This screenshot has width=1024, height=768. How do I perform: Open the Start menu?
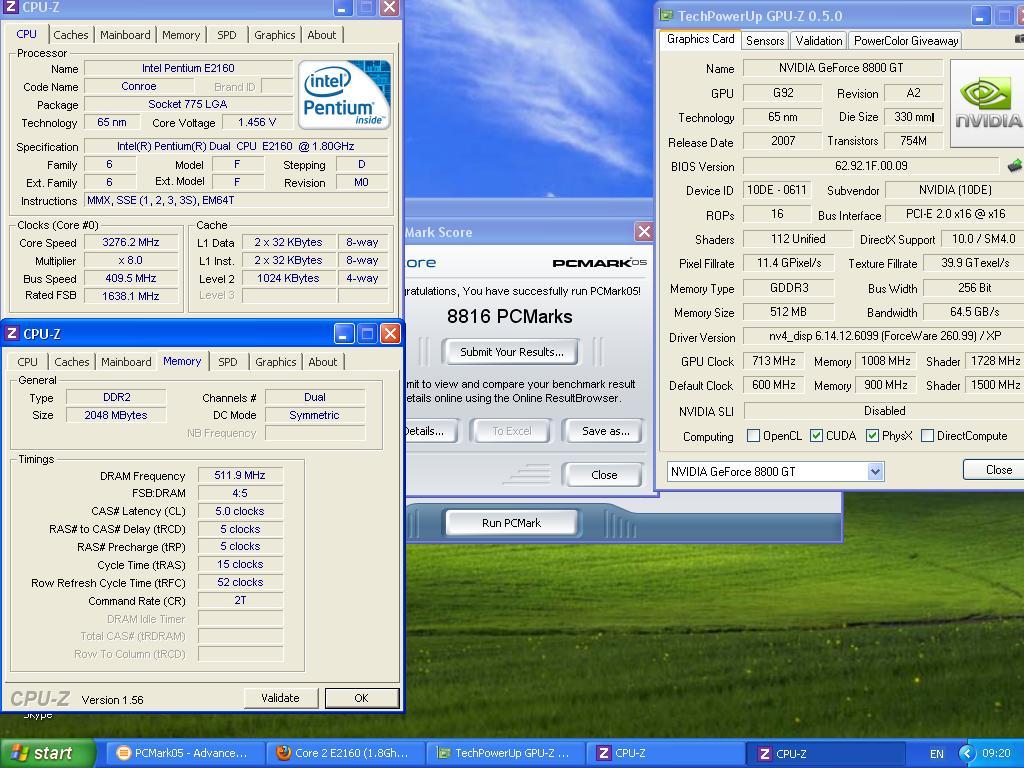point(47,753)
